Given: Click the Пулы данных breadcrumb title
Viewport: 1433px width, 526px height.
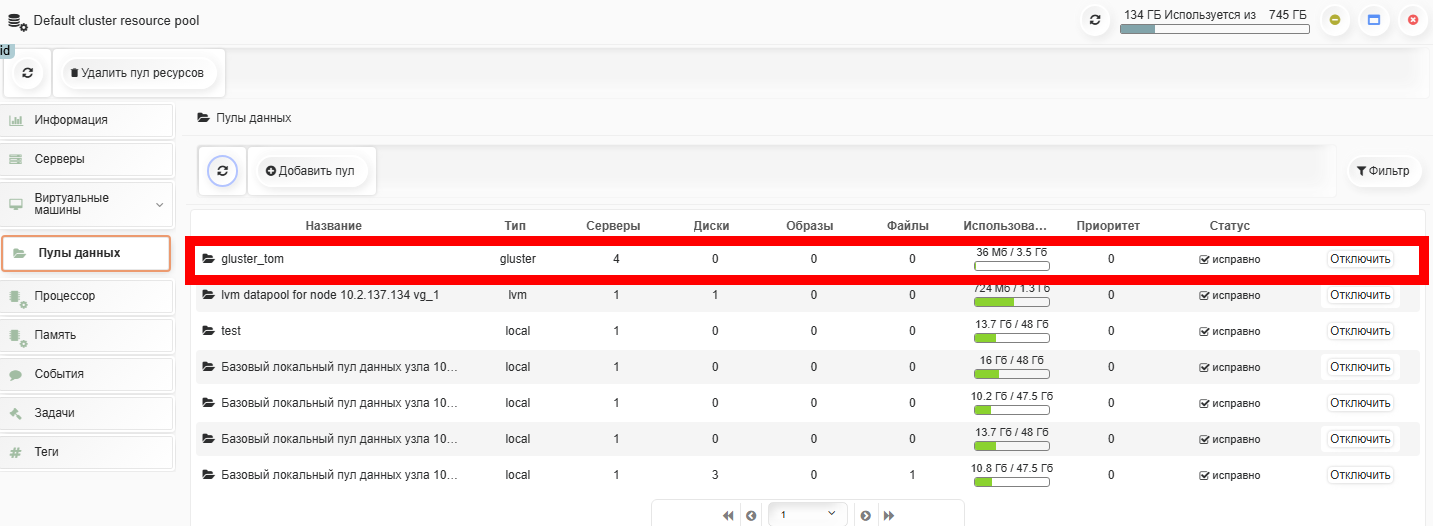Looking at the screenshot, I should 253,118.
